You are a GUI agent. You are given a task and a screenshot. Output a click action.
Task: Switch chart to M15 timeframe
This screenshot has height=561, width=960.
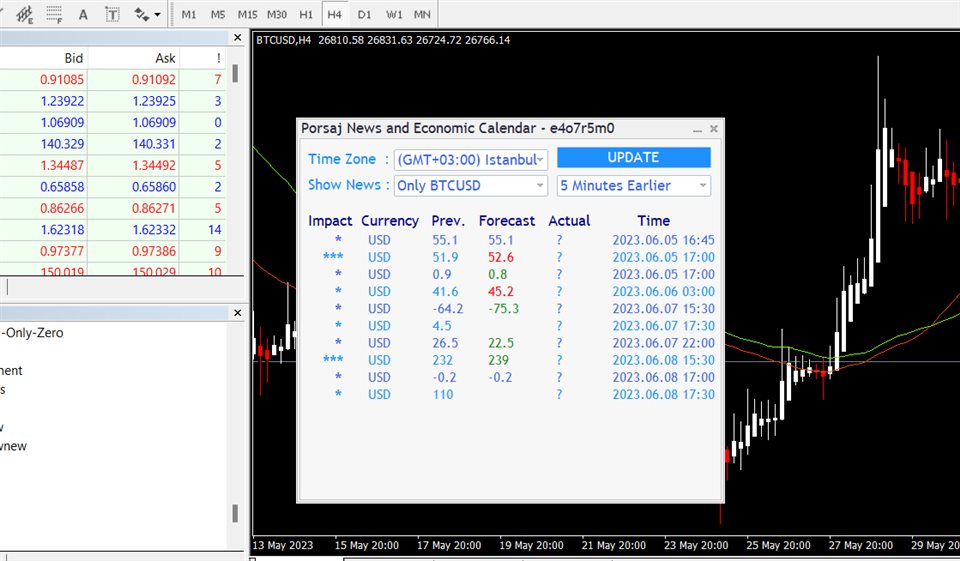click(x=247, y=14)
